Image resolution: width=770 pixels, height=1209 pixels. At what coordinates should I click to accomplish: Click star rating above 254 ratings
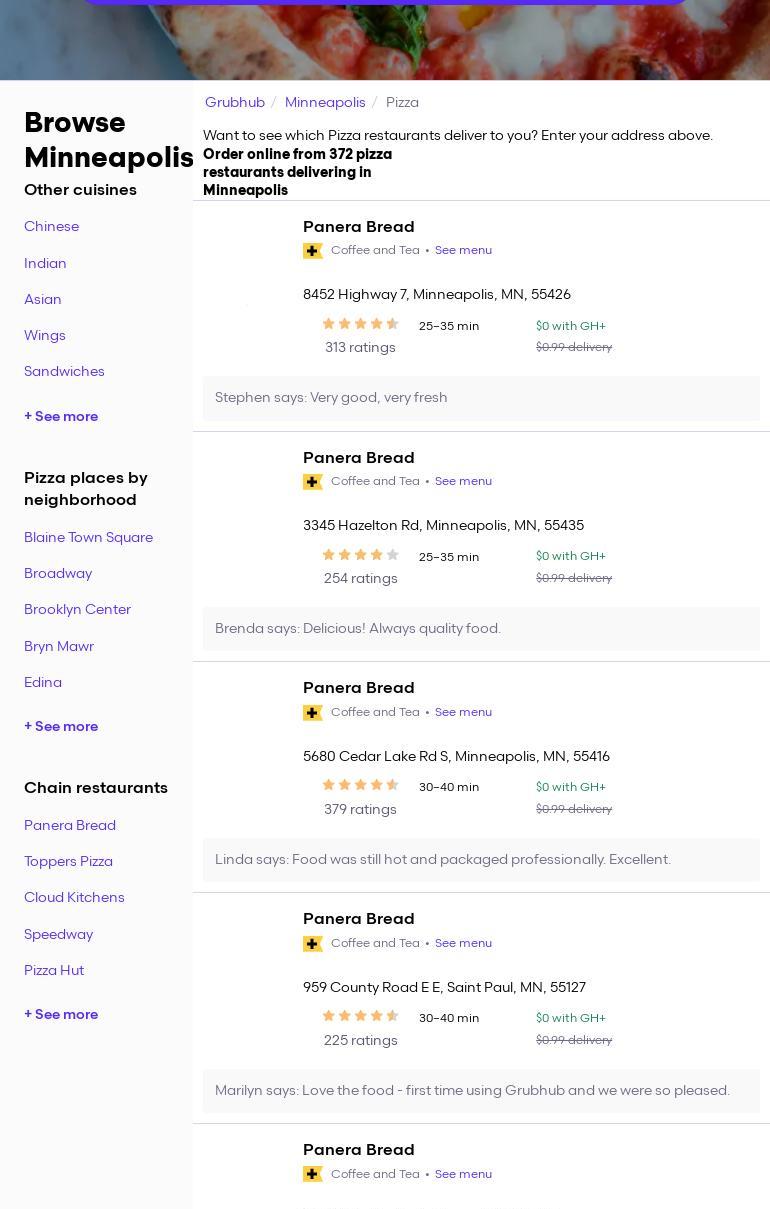[360, 555]
